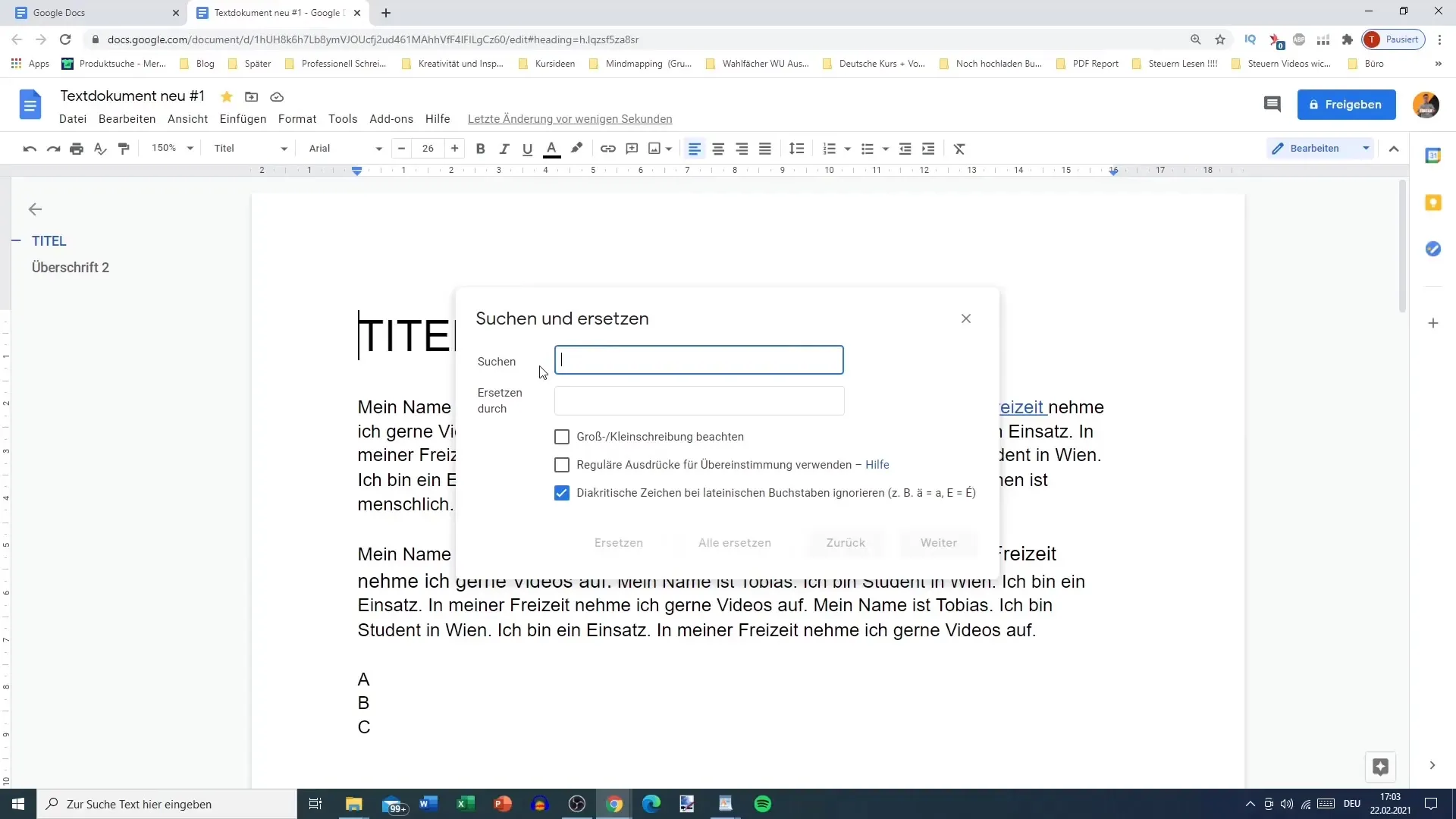This screenshot has height=819, width=1456.
Task: Select the indent decrease icon
Action: click(x=905, y=148)
